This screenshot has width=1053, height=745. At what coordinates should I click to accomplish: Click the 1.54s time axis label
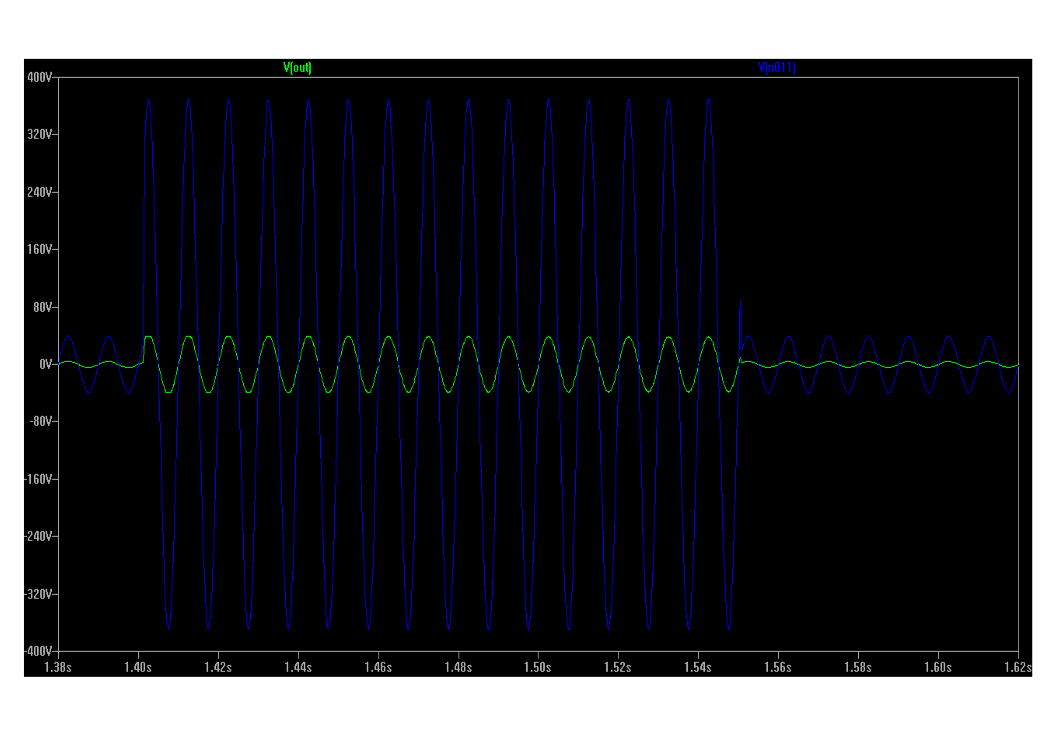[x=698, y=667]
